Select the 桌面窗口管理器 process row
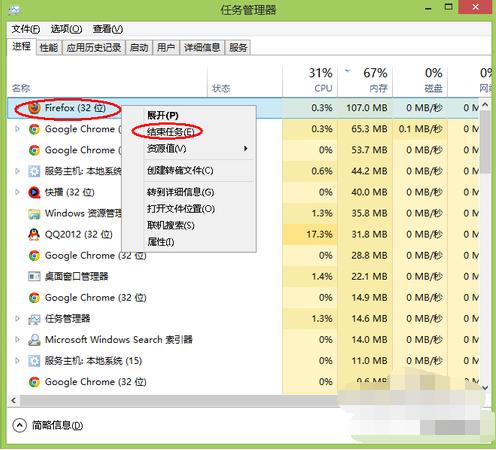The image size is (496, 450). [x=243, y=276]
